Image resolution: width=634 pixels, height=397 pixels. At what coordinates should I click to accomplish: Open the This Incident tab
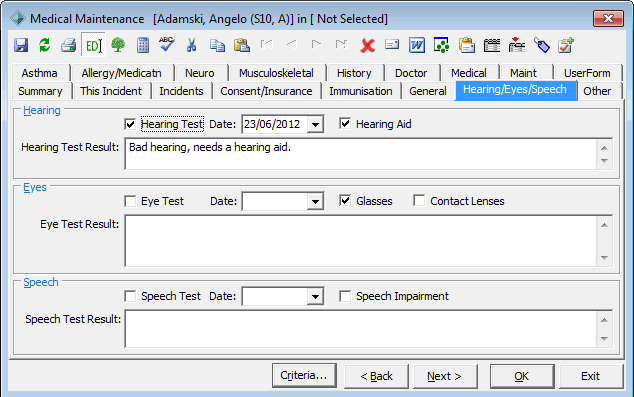click(x=111, y=91)
